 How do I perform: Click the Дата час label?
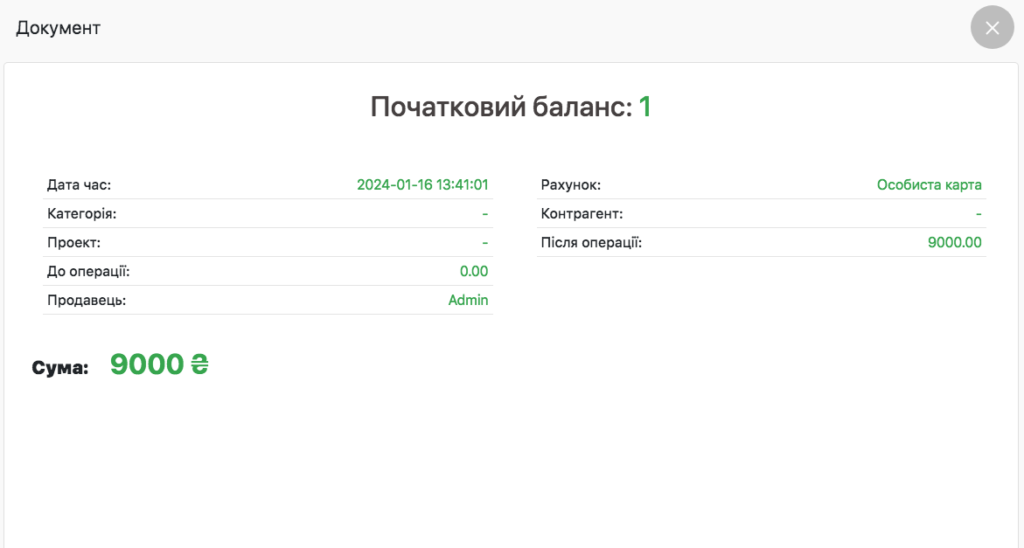[x=79, y=185]
